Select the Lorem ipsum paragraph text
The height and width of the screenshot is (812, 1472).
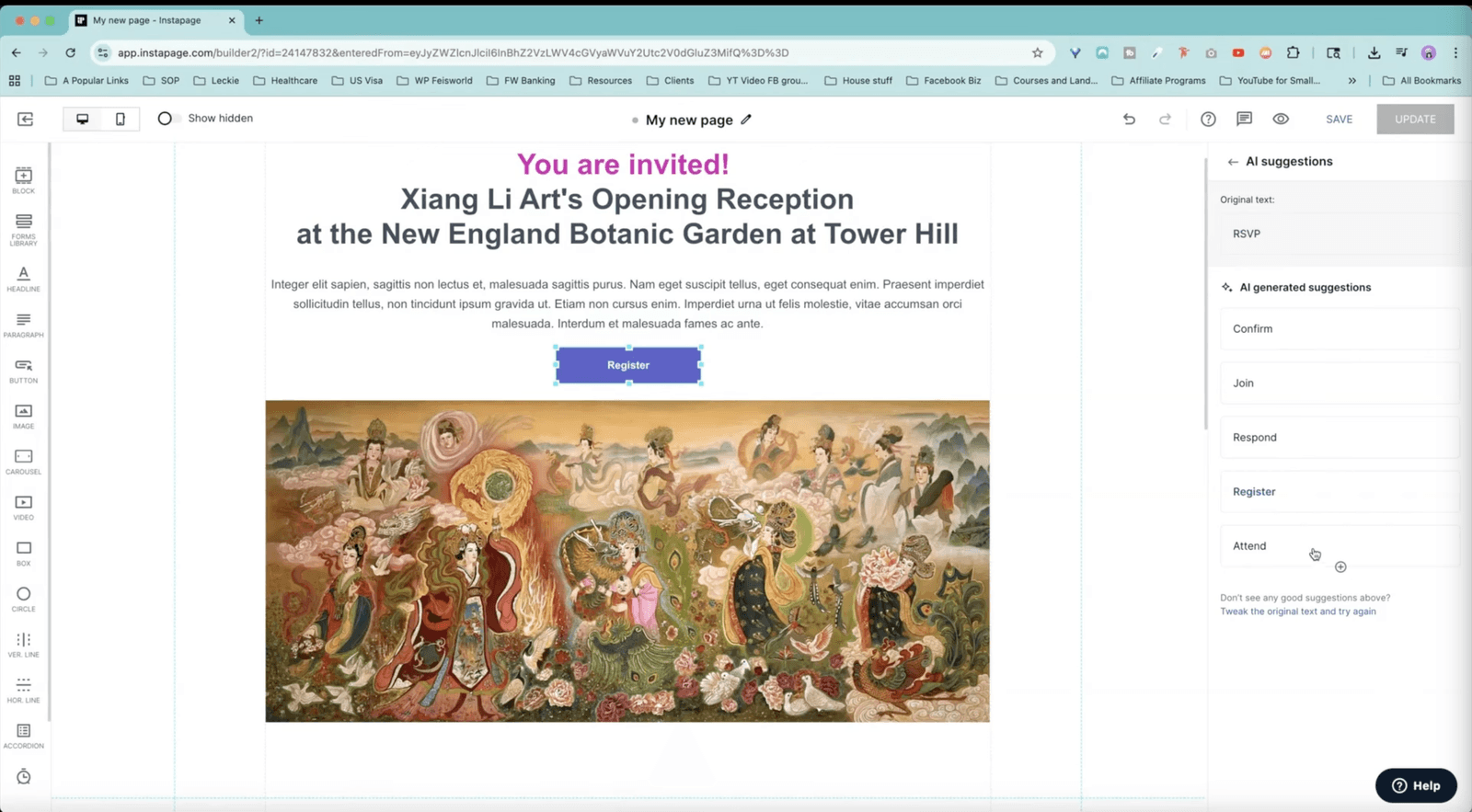pyautogui.click(x=627, y=303)
